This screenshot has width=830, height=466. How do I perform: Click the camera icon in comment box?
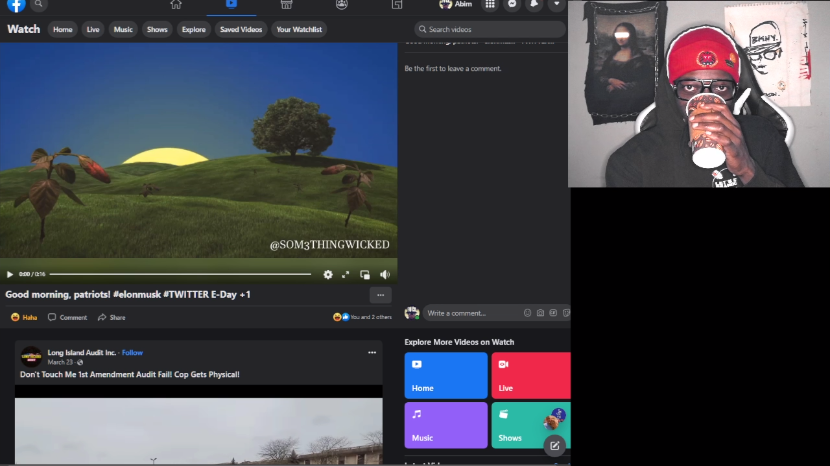pyautogui.click(x=540, y=313)
